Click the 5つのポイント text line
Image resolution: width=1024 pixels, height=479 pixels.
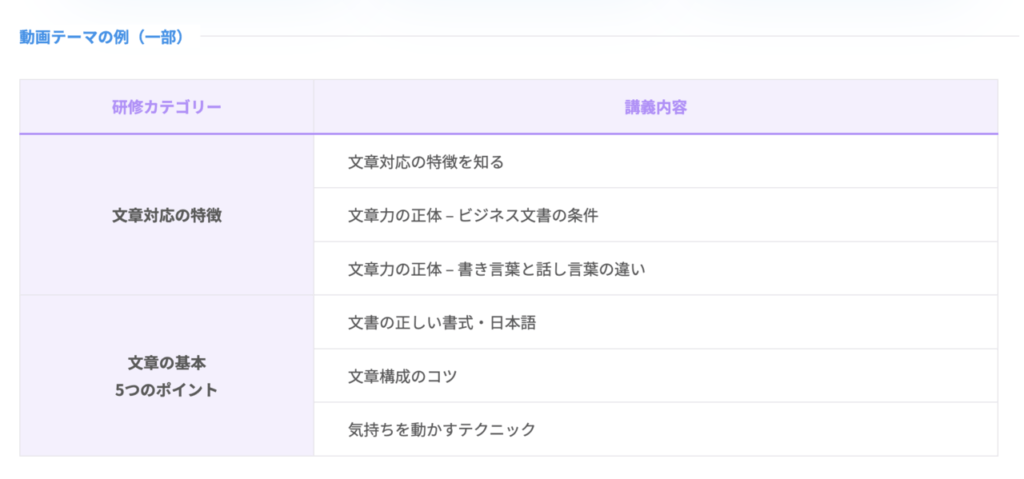[x=167, y=389]
